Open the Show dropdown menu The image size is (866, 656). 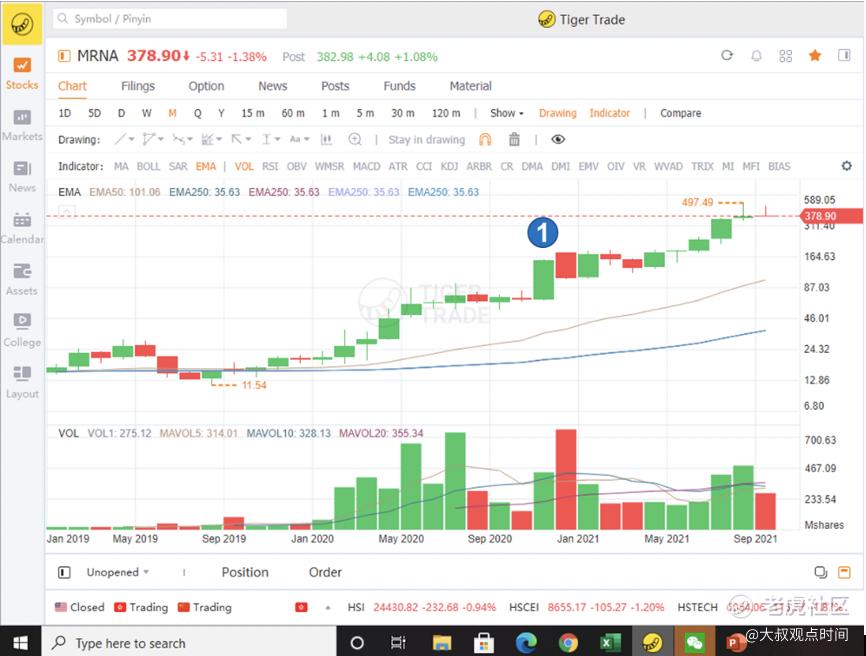506,113
